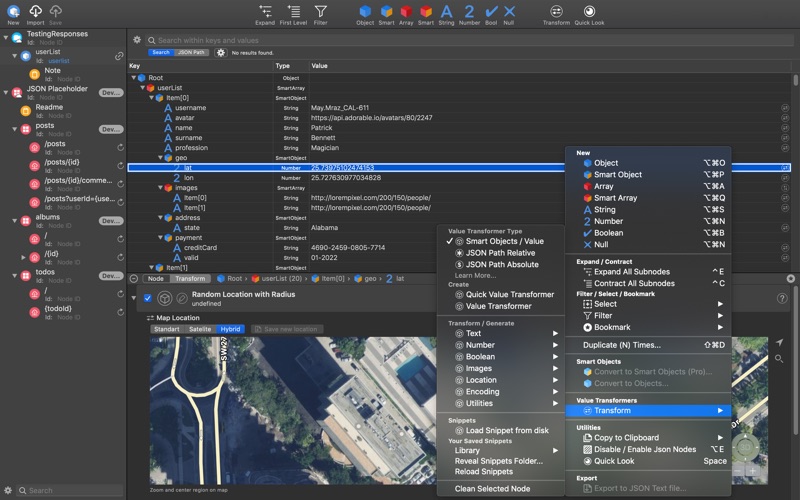This screenshot has width=800, height=500.
Task: Add a Smart Array from the toolbar
Action: 426,12
